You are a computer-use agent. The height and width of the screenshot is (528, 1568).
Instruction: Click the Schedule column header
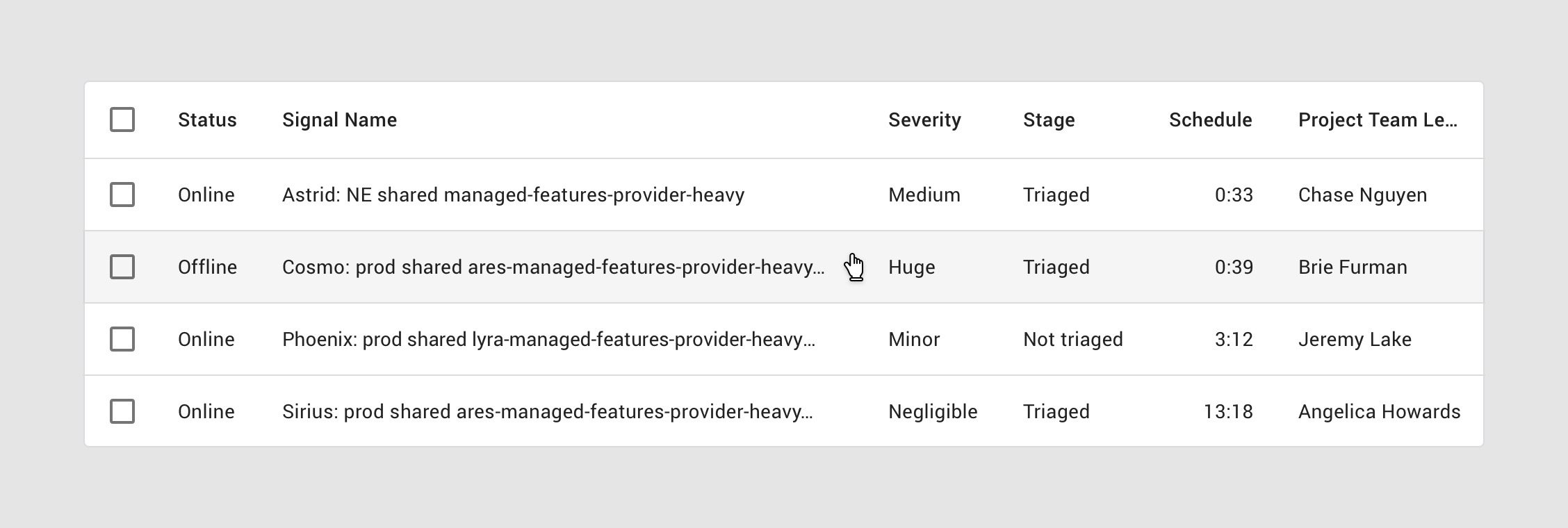coord(1210,120)
